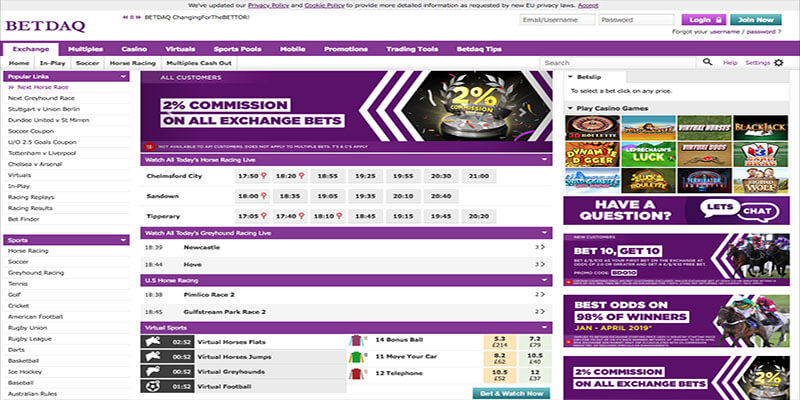Switch to the Exchange tab
This screenshot has width=800, height=400.
(31, 49)
